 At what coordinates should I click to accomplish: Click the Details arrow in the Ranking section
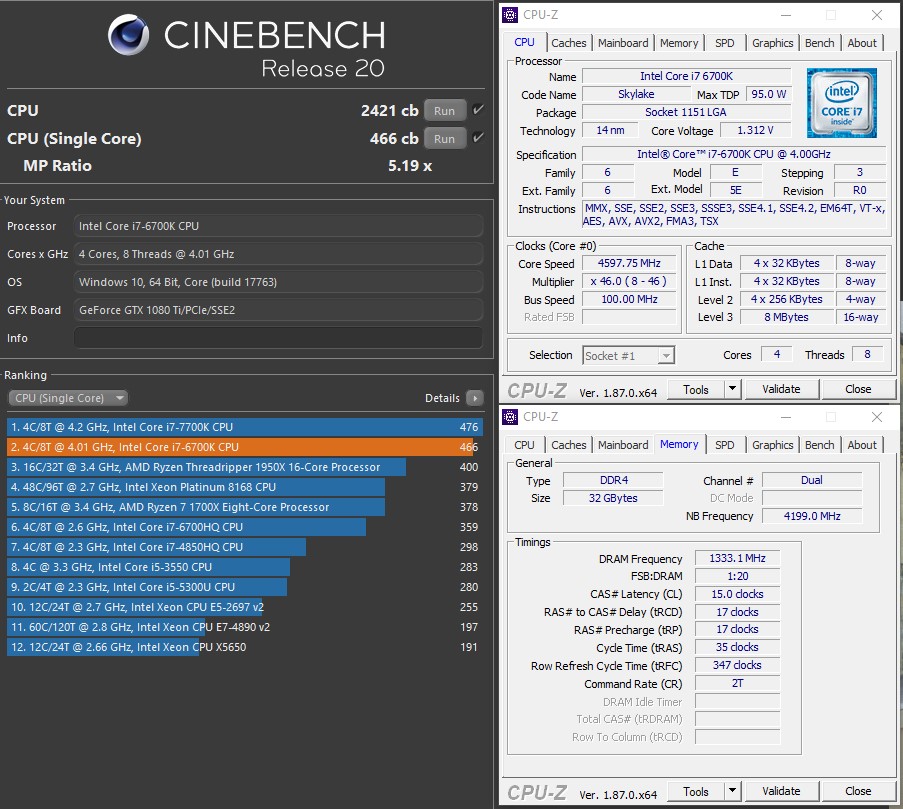[477, 397]
